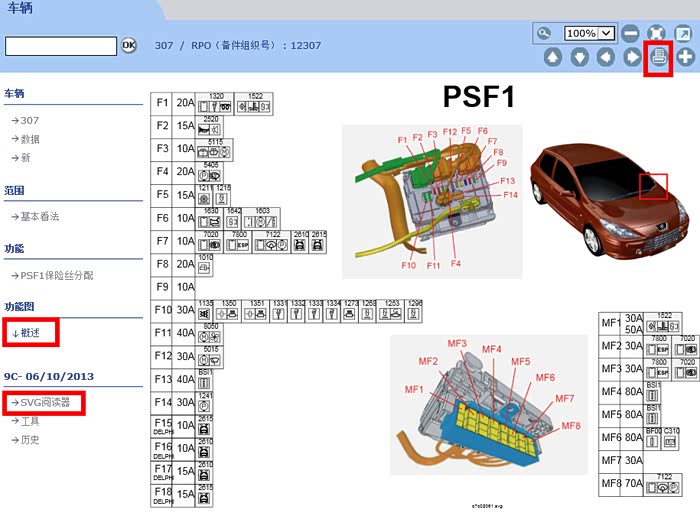Open the SVG阅读器 link
Screen dimensions: 700x516
pos(44,403)
